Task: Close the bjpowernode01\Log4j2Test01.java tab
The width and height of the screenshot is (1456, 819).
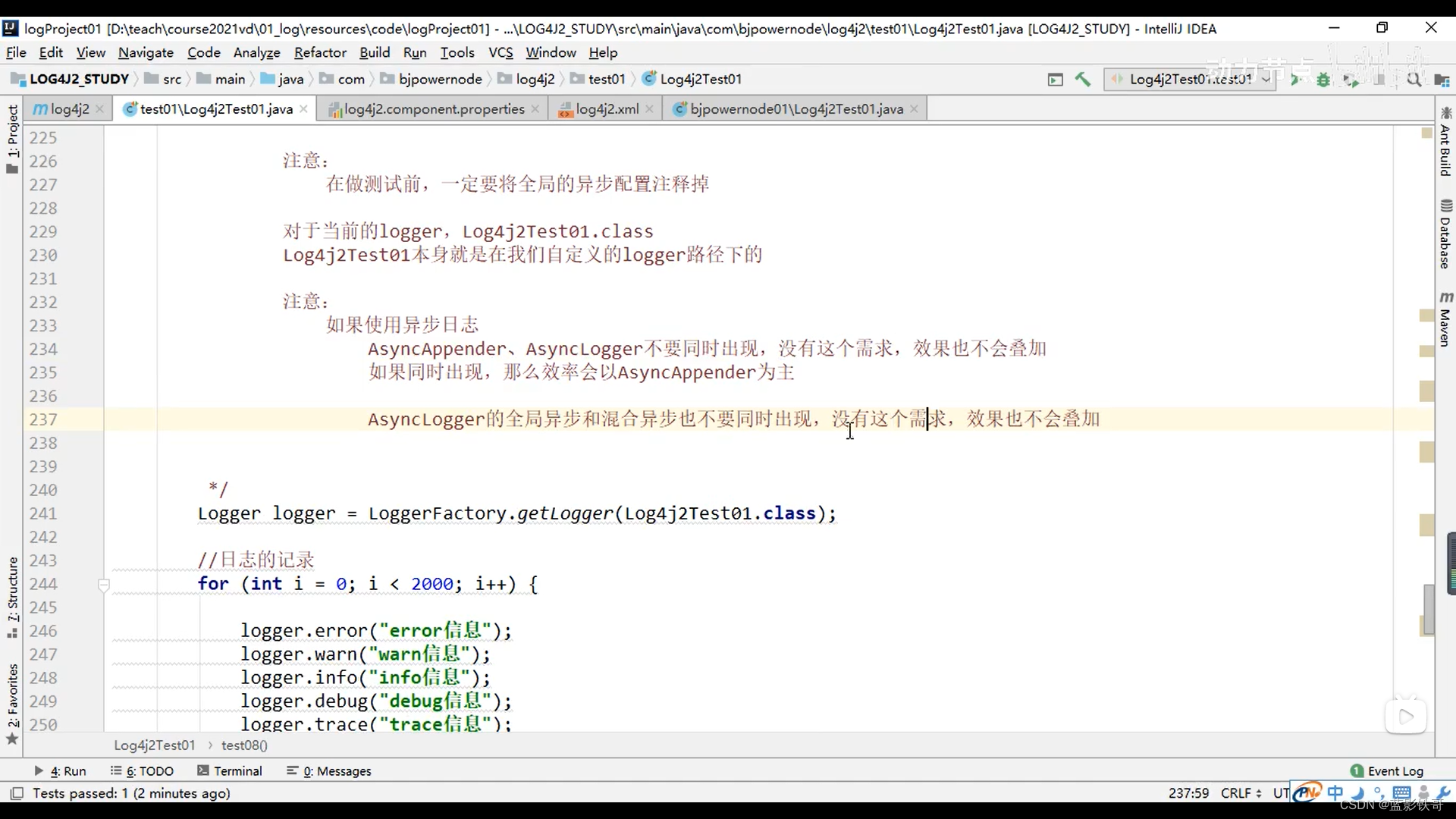Action: pos(914,108)
